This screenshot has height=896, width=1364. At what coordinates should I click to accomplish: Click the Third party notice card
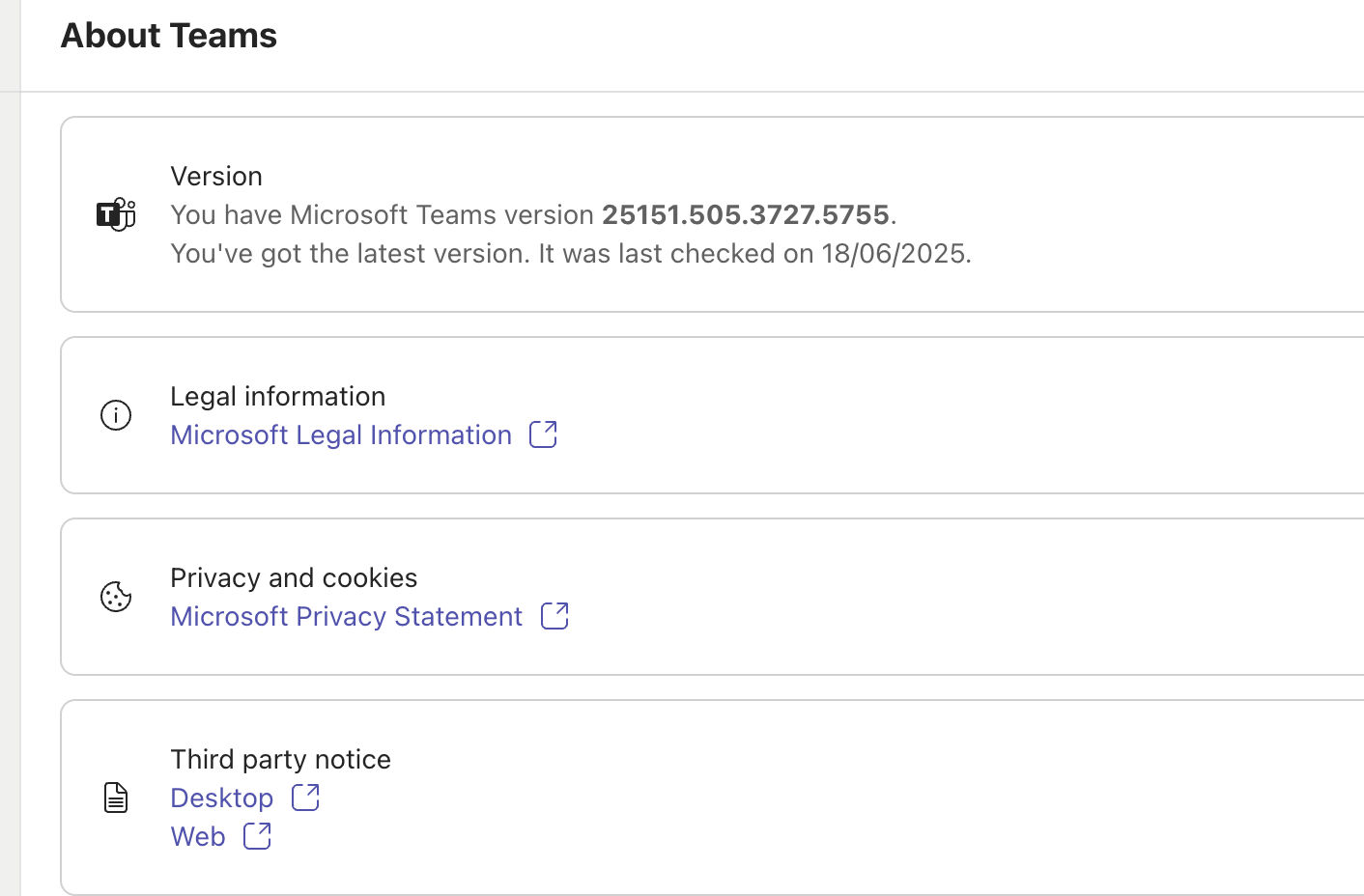tap(676, 798)
